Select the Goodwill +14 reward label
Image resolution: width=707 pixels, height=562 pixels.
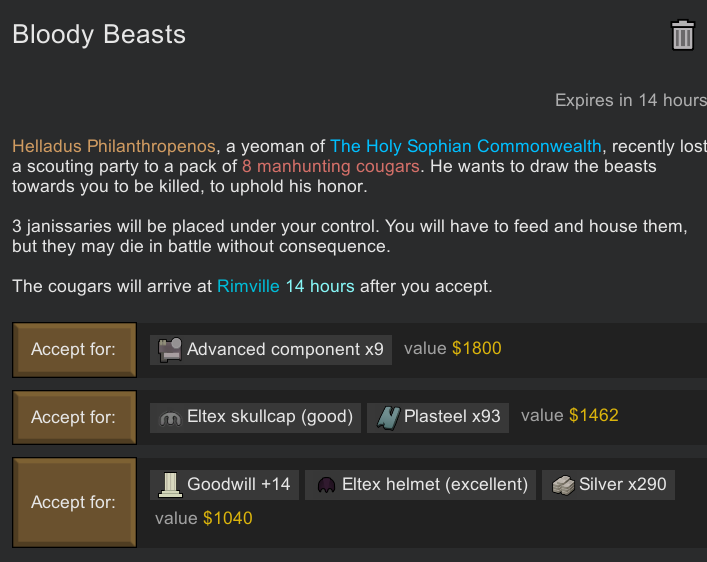(238, 485)
